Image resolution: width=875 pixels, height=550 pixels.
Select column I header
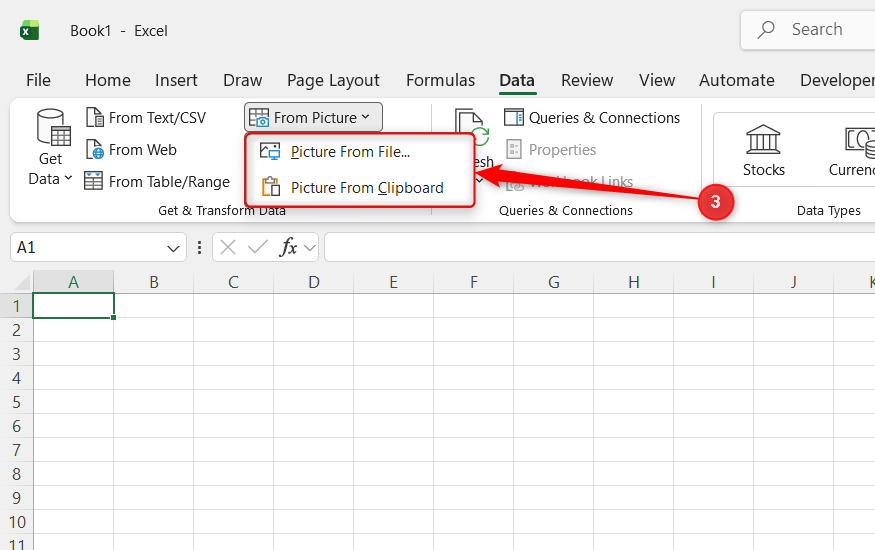tap(714, 282)
